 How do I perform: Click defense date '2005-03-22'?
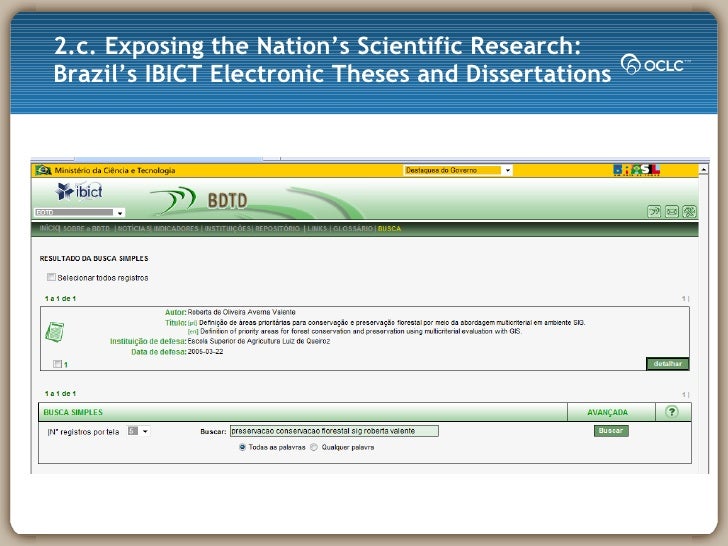click(x=205, y=351)
